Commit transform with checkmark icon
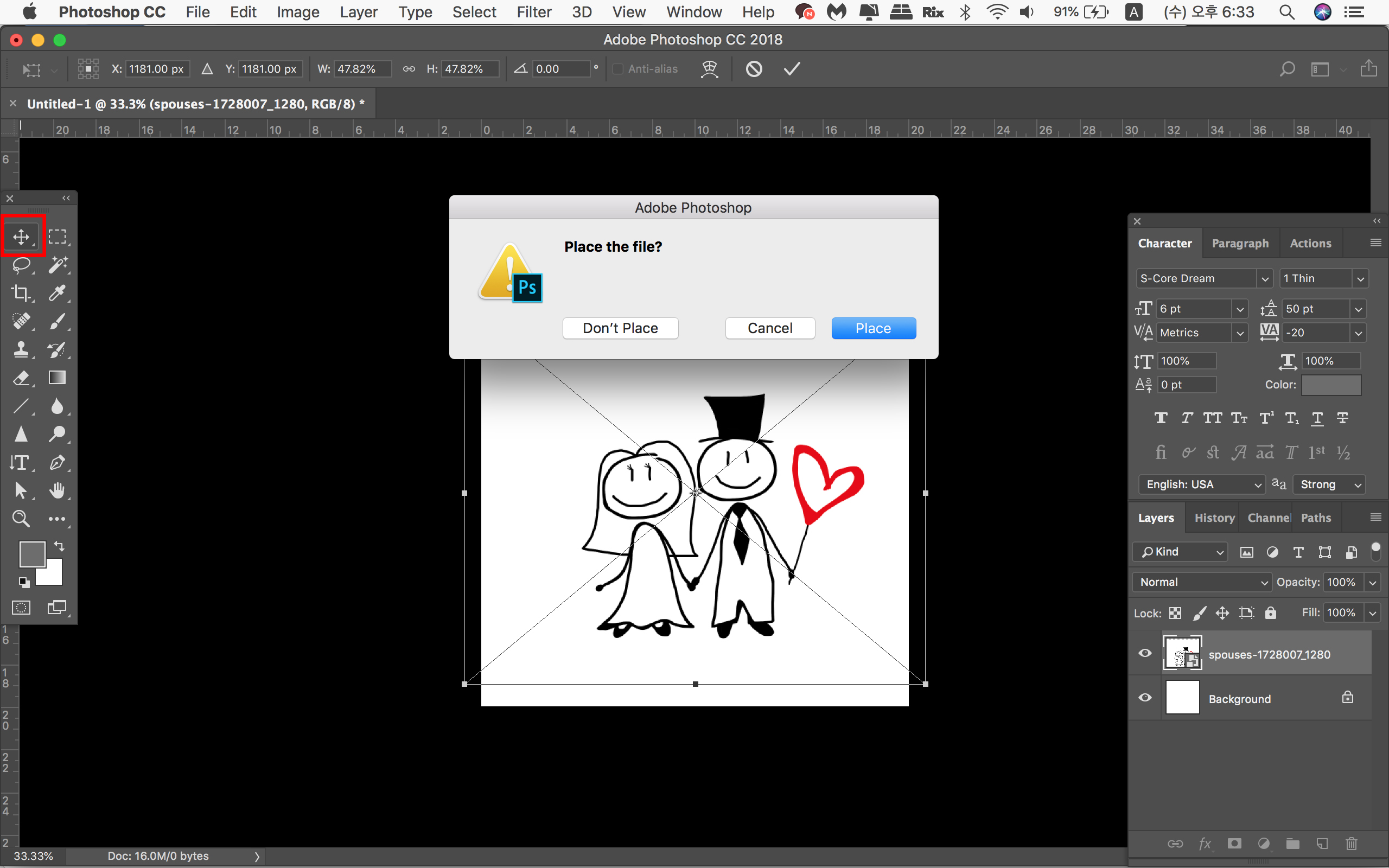This screenshot has height=868, width=1389. [x=792, y=69]
